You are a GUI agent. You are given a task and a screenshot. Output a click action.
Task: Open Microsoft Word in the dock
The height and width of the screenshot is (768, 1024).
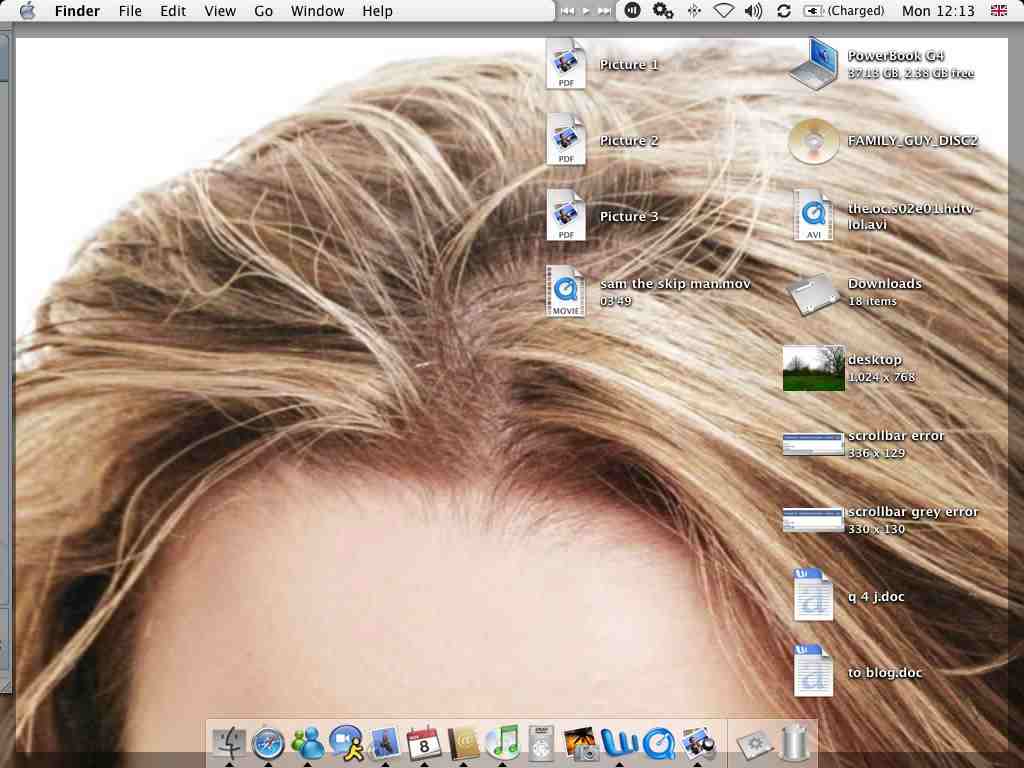pyautogui.click(x=620, y=743)
